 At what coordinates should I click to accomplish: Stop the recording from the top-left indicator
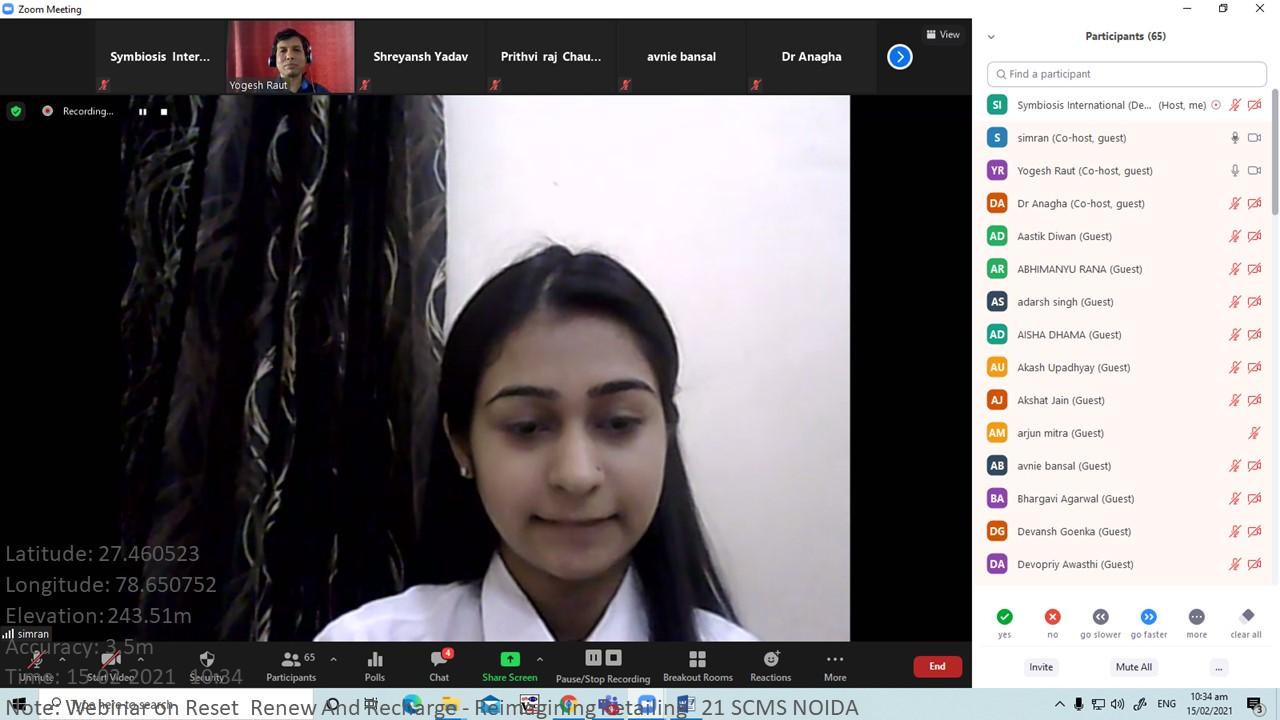click(x=164, y=112)
